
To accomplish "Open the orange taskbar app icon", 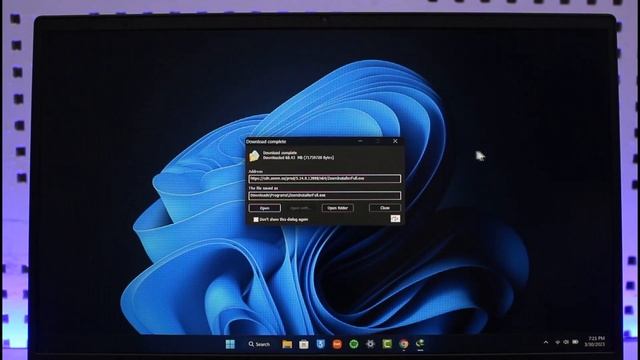I will [x=337, y=344].
